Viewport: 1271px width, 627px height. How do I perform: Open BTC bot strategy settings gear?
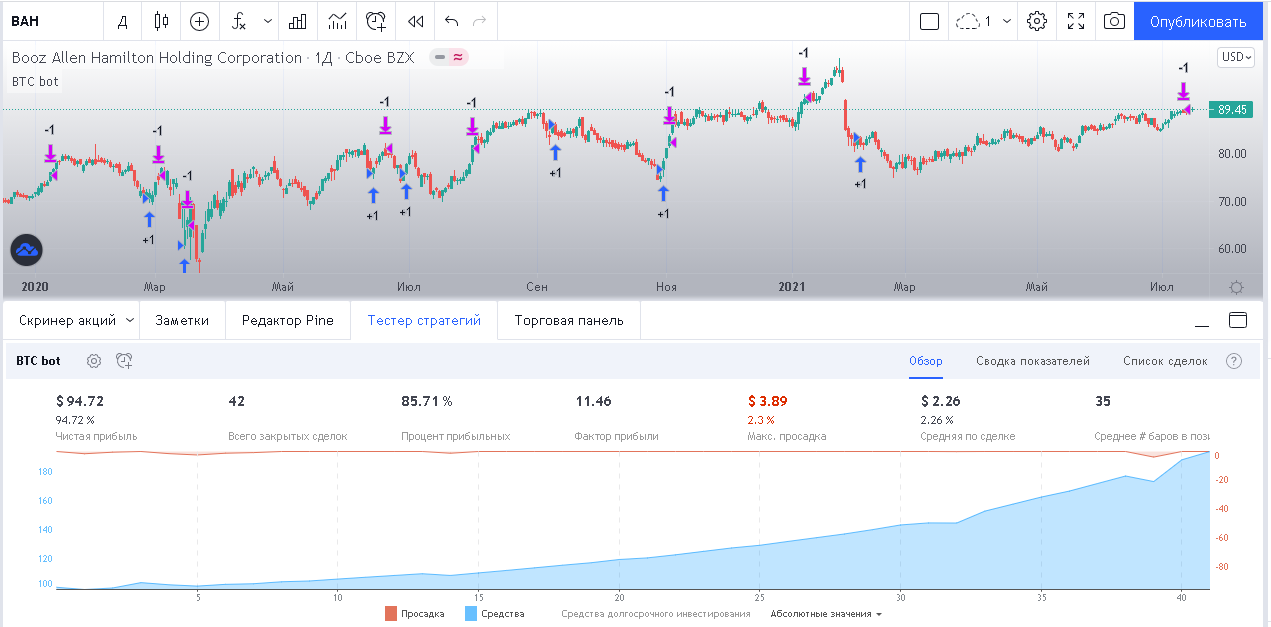(x=94, y=361)
